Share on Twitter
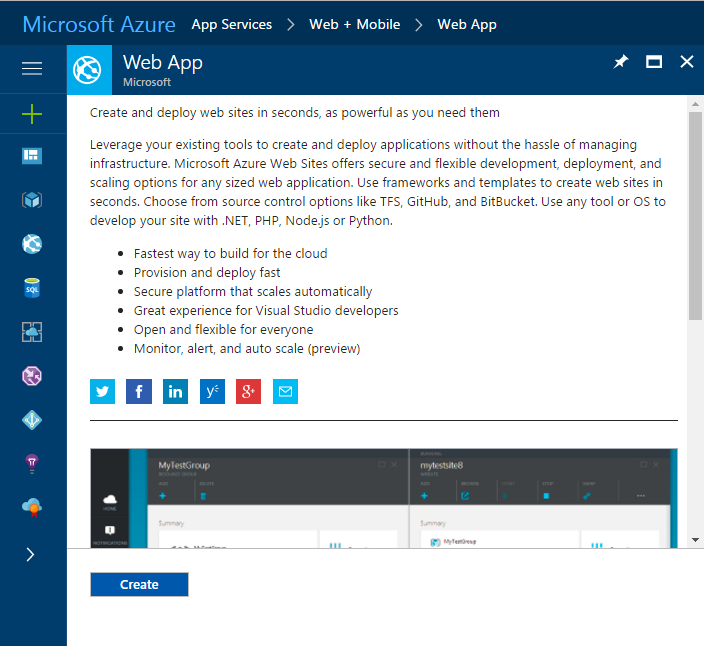The image size is (704, 646). pyautogui.click(x=102, y=391)
